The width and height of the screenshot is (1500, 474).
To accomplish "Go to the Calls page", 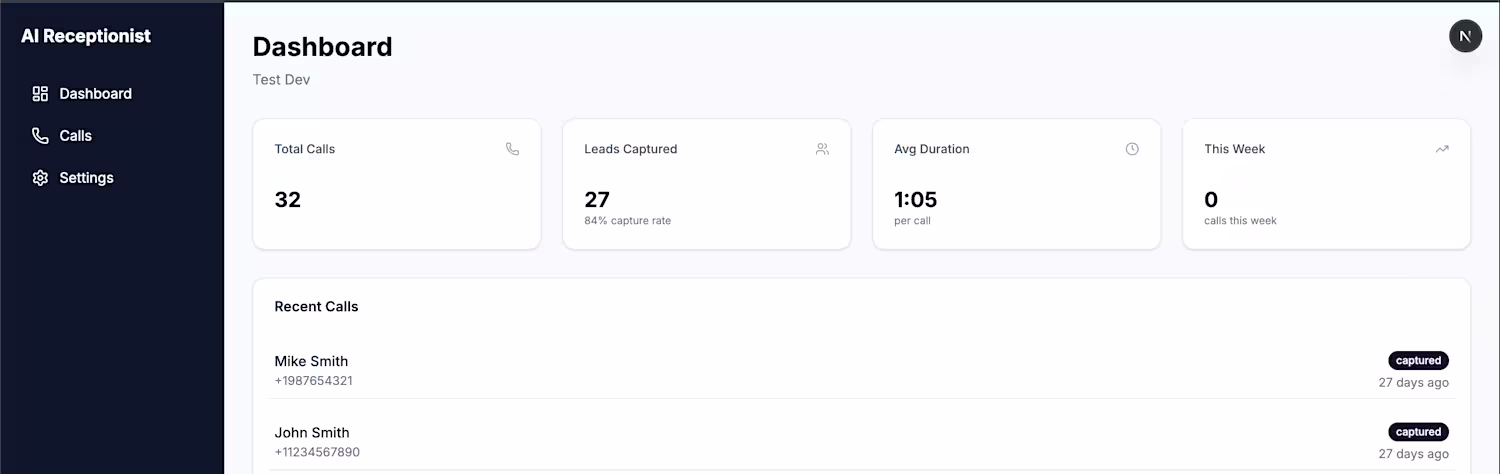I will tap(75, 136).
